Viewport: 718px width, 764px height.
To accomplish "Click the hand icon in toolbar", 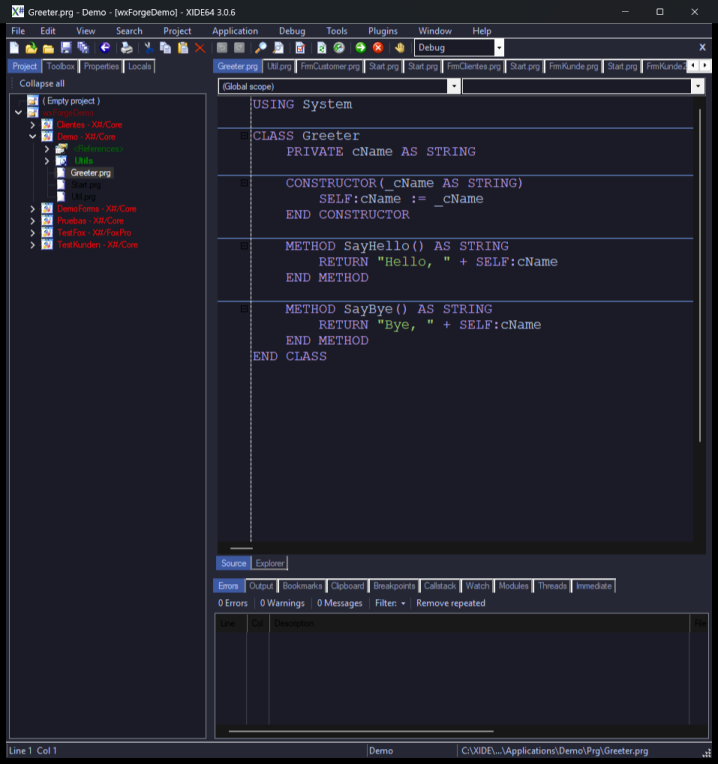I will point(399,48).
